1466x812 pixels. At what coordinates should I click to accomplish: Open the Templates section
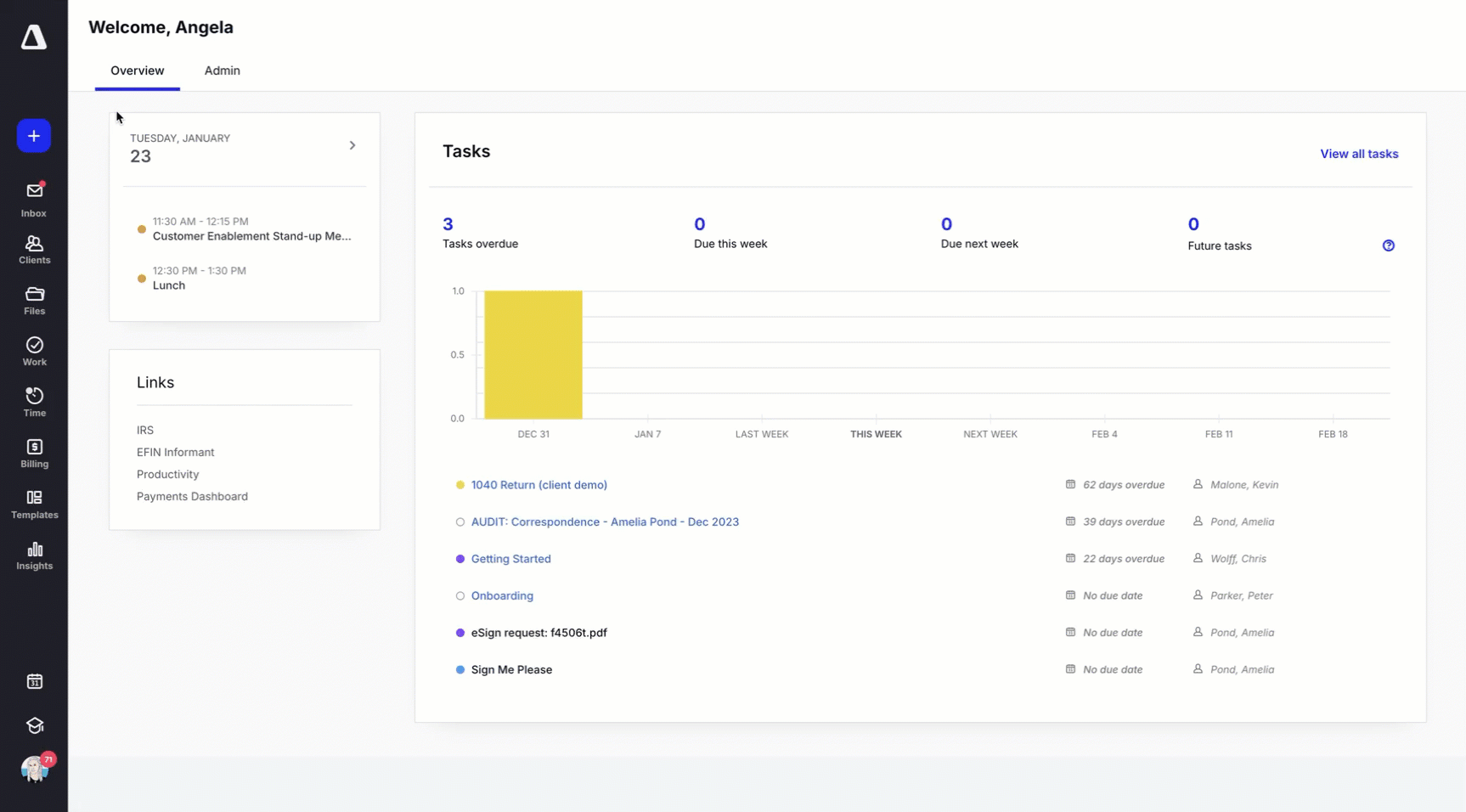coord(34,504)
